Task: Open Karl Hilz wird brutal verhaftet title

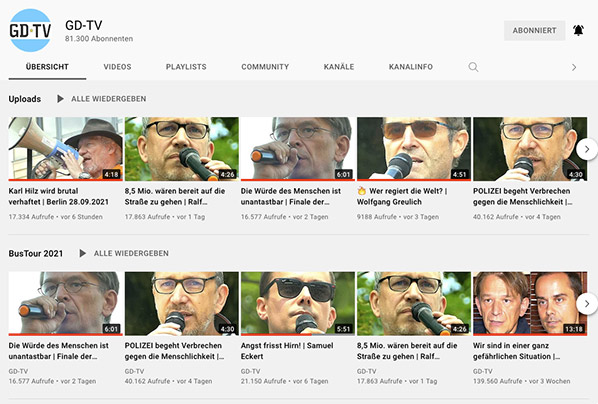Action: point(59,196)
